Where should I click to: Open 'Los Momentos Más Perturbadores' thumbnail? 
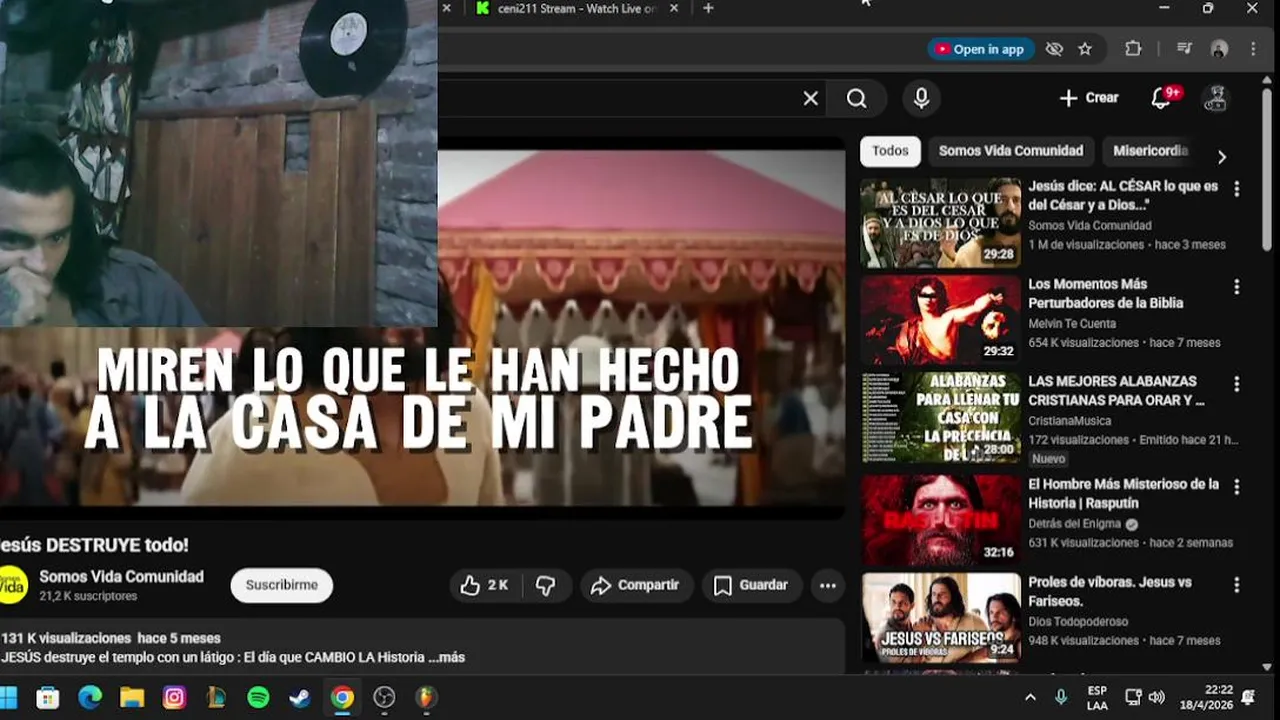(941, 321)
